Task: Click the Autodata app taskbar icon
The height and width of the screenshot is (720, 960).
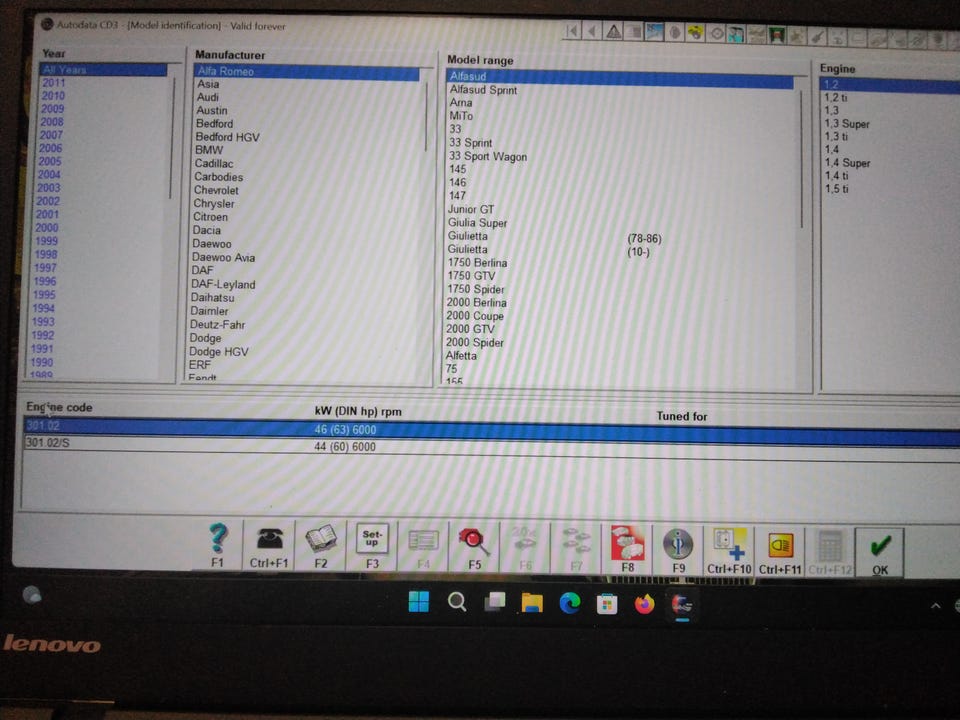Action: point(681,606)
